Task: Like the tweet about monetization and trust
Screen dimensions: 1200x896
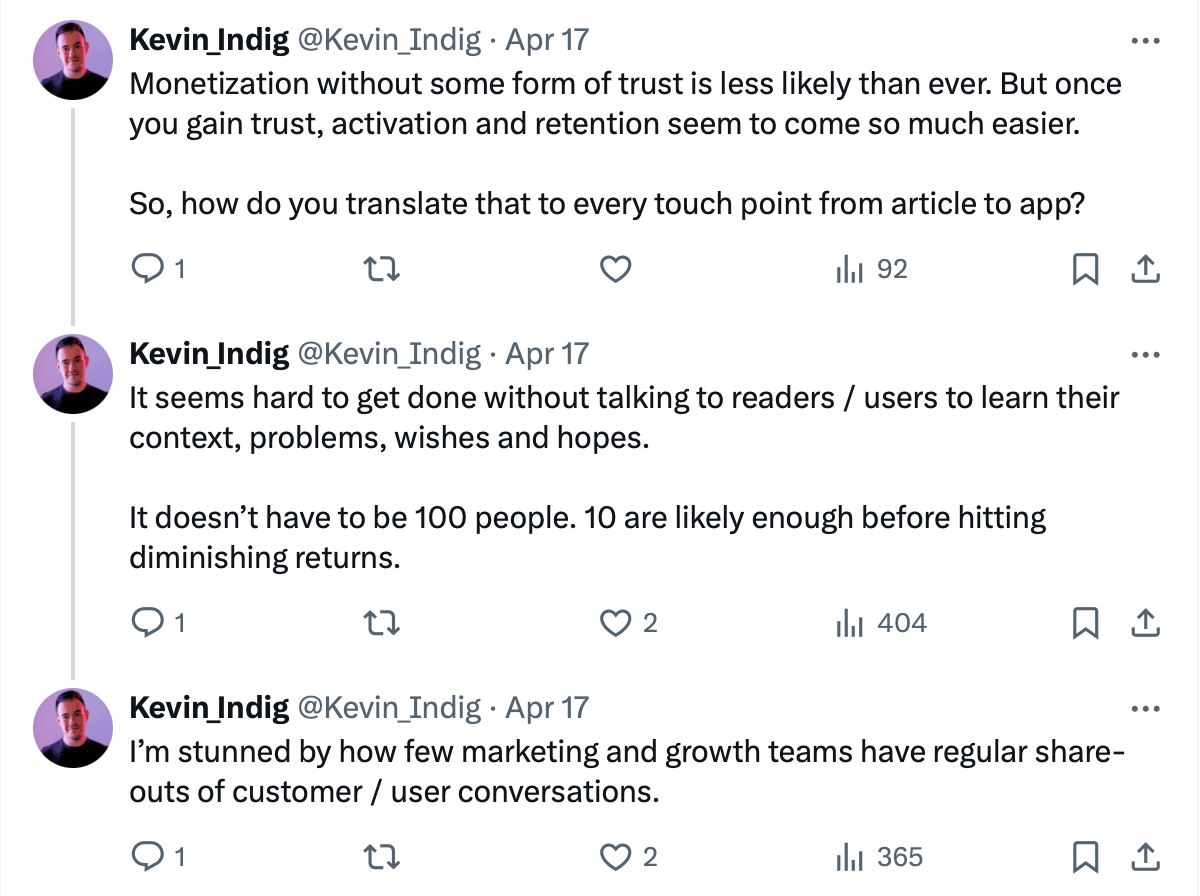Action: [615, 269]
